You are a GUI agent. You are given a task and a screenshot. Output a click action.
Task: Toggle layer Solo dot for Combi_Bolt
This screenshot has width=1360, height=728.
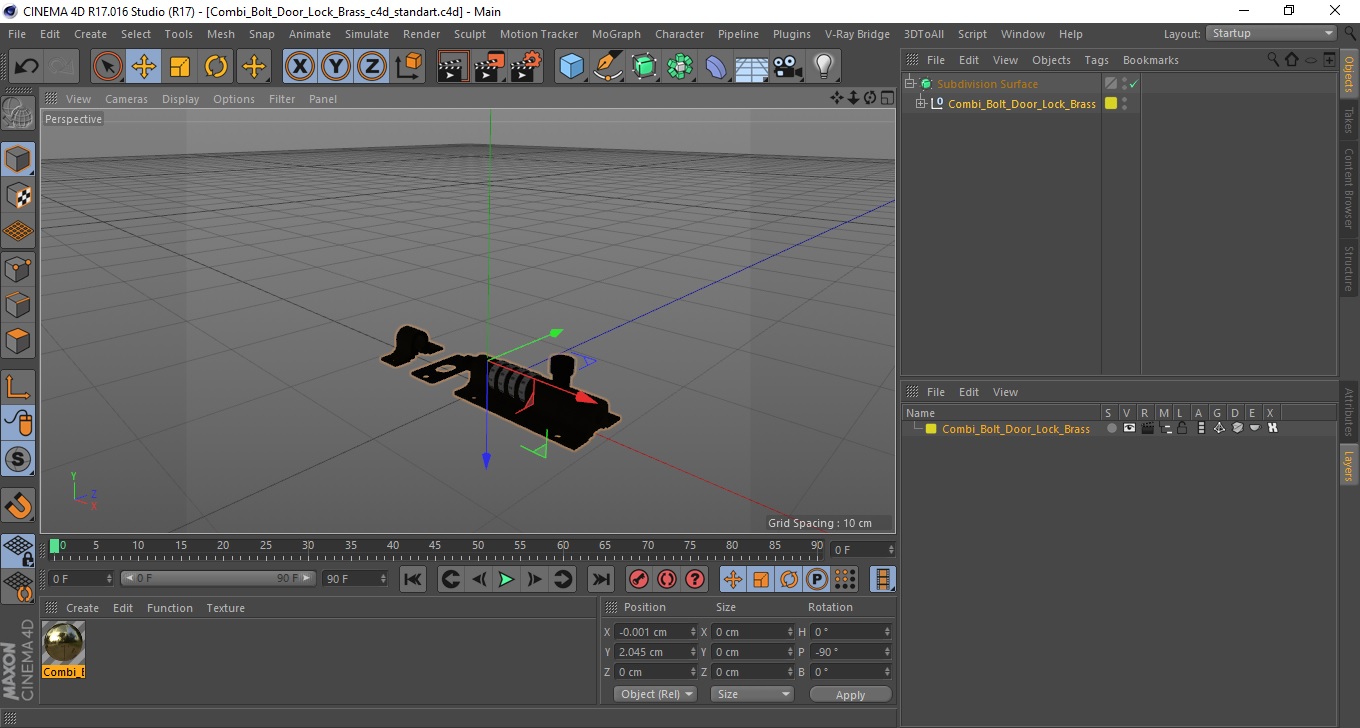pyautogui.click(x=1111, y=428)
